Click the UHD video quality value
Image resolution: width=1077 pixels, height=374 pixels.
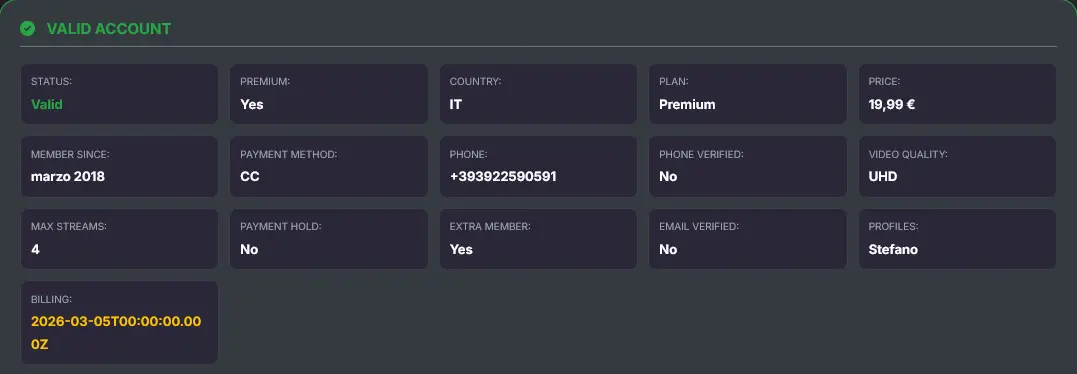click(883, 176)
